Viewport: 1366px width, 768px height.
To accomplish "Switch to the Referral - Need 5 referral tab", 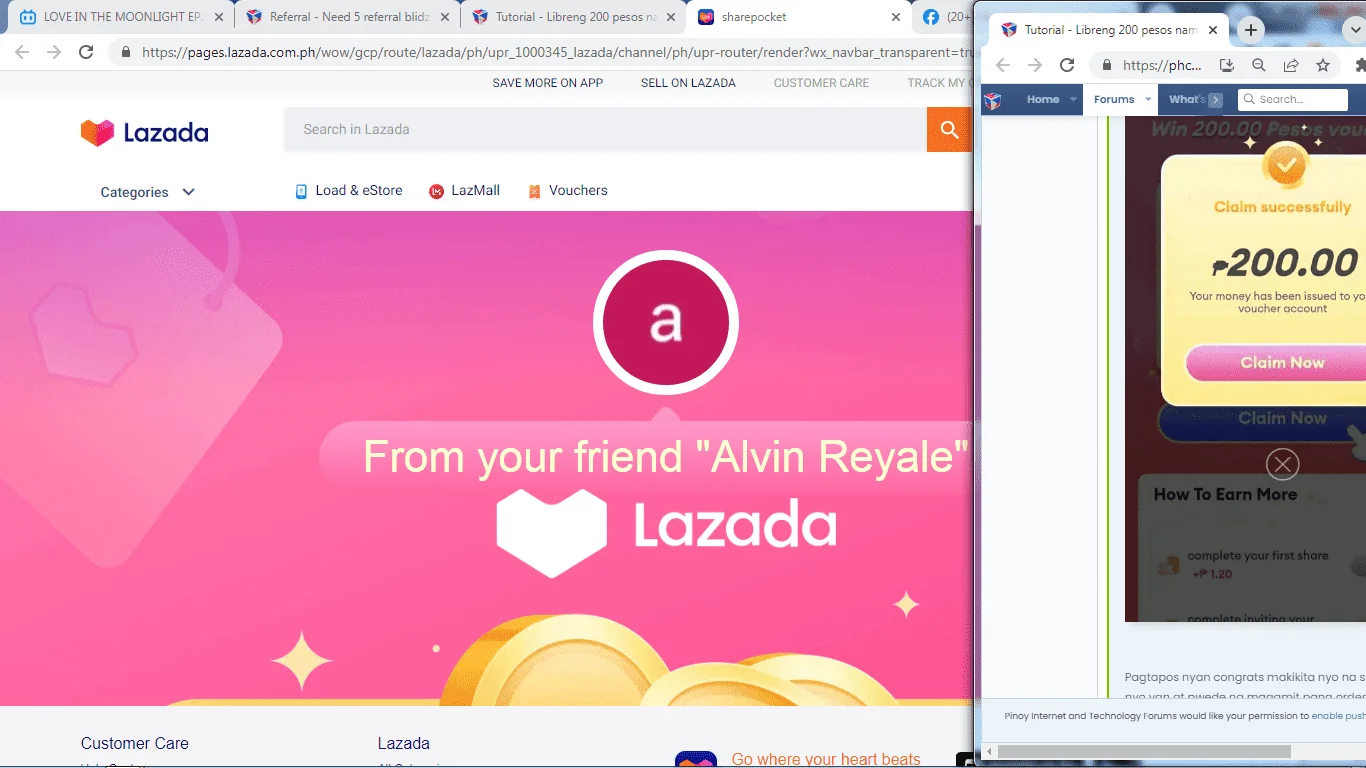I will pyautogui.click(x=347, y=17).
